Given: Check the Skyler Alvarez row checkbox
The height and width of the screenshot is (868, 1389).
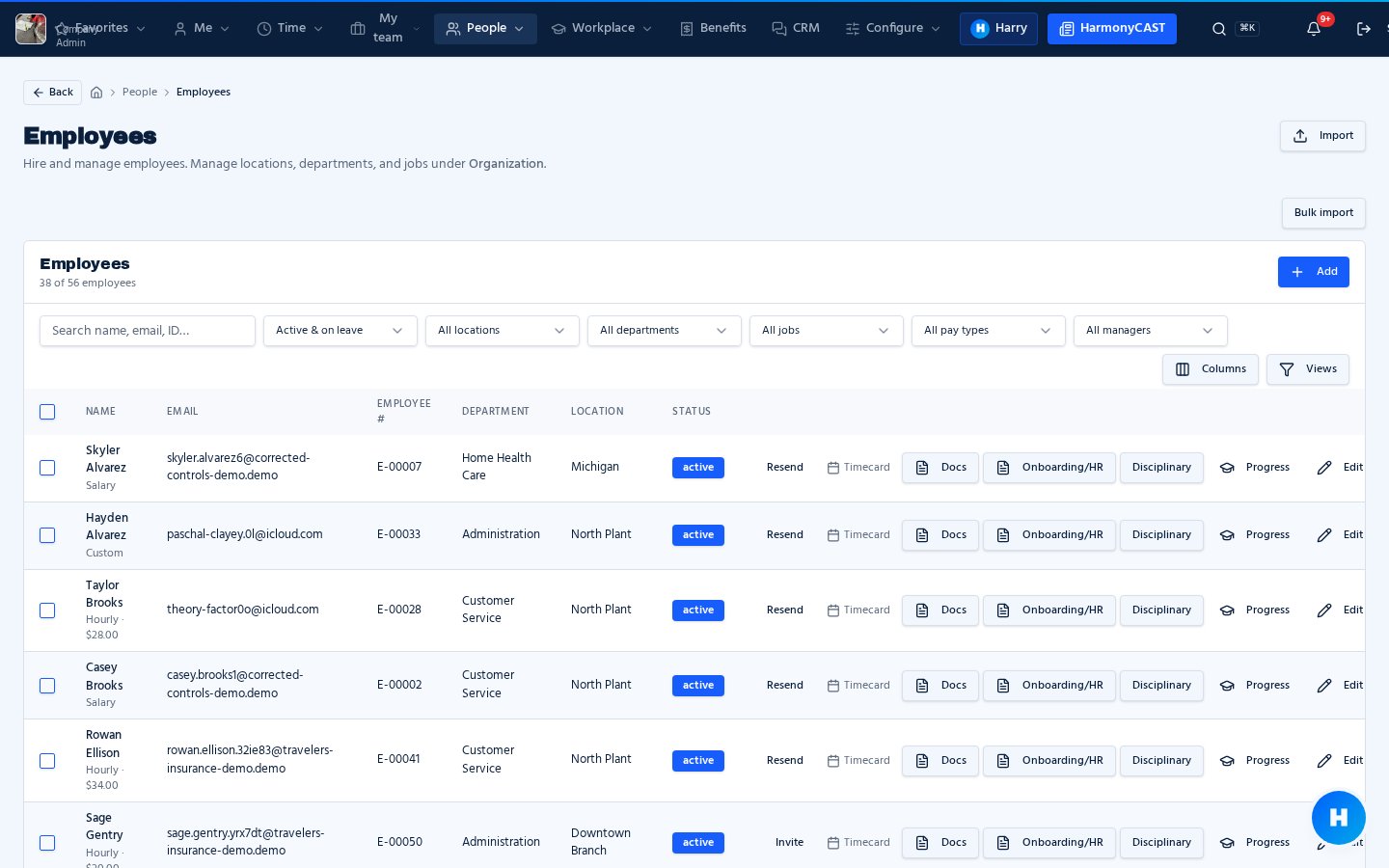Looking at the screenshot, I should (47, 468).
